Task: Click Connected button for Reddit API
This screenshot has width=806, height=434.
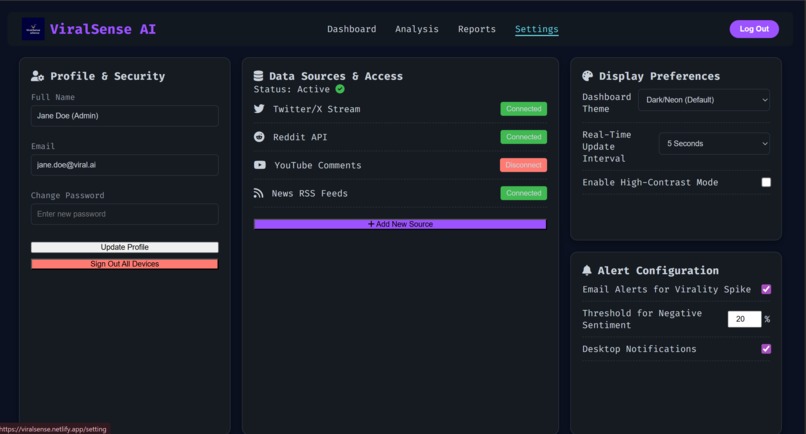Action: pyautogui.click(x=523, y=137)
